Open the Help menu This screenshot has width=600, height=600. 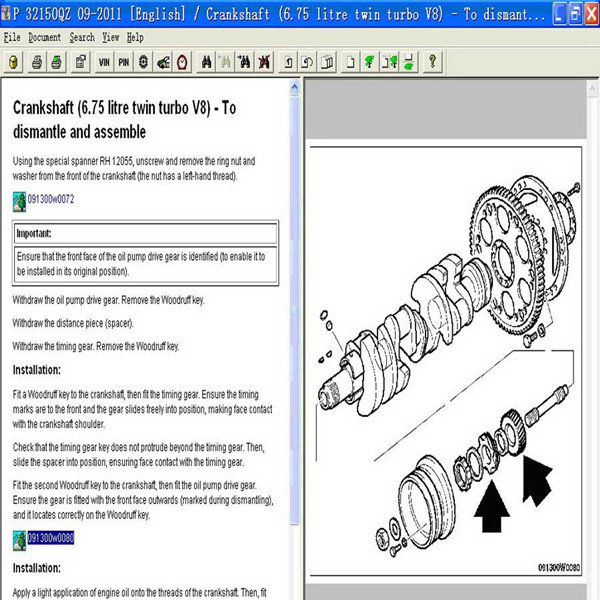[135, 37]
